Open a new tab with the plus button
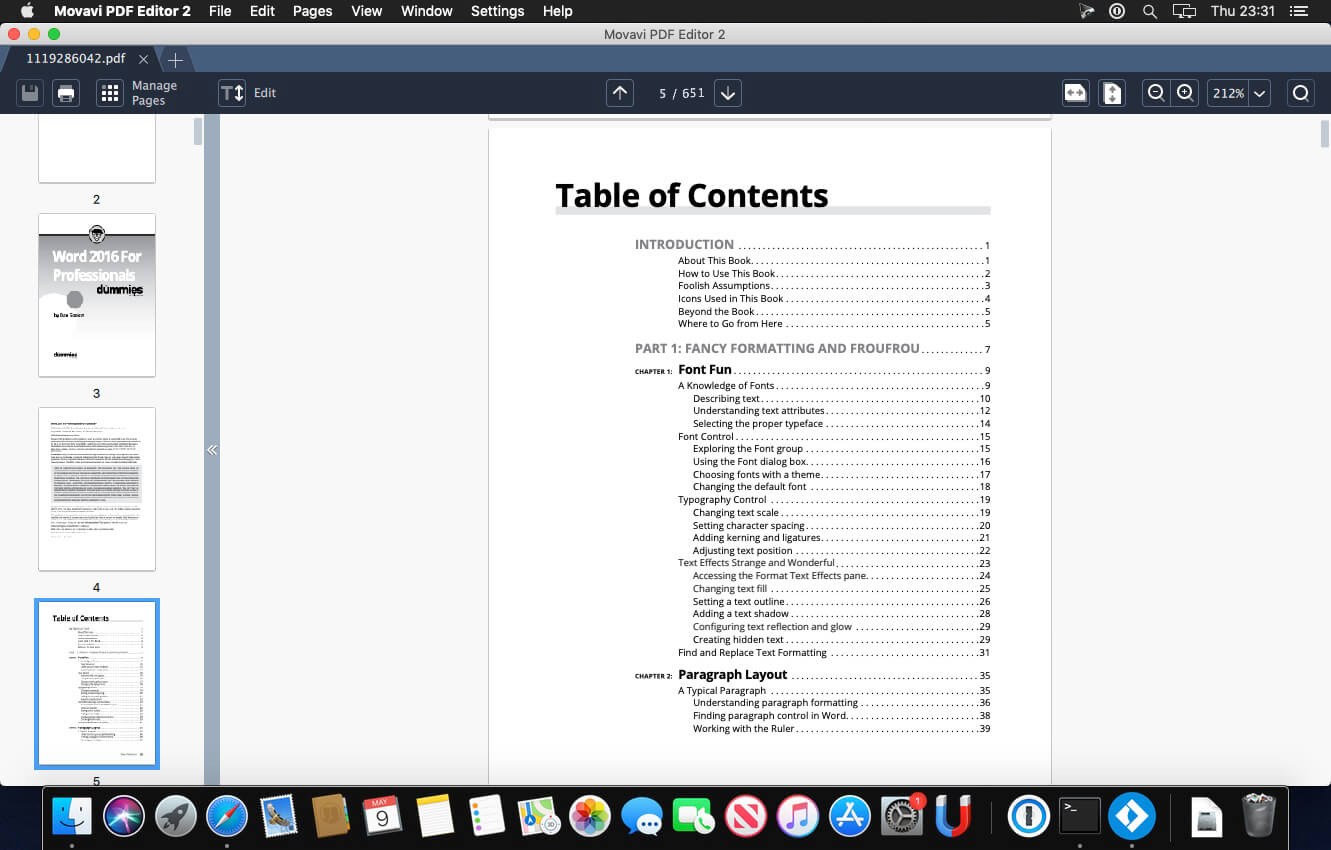1331x850 pixels. [175, 59]
